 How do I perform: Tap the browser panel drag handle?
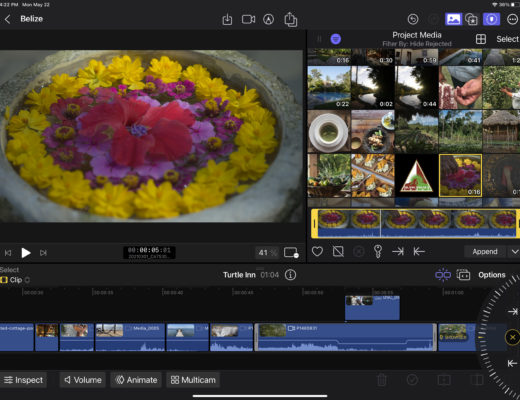[319, 39]
